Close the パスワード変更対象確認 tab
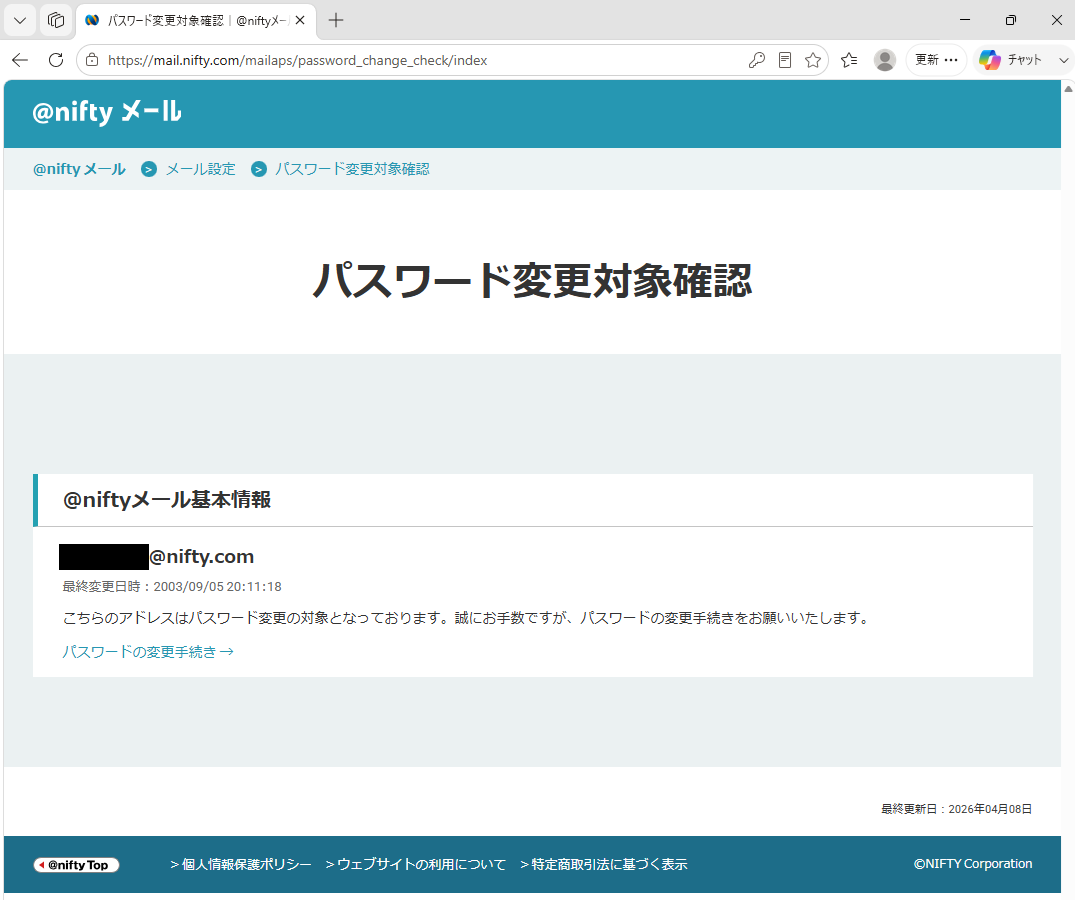This screenshot has height=900, width=1075. (300, 21)
